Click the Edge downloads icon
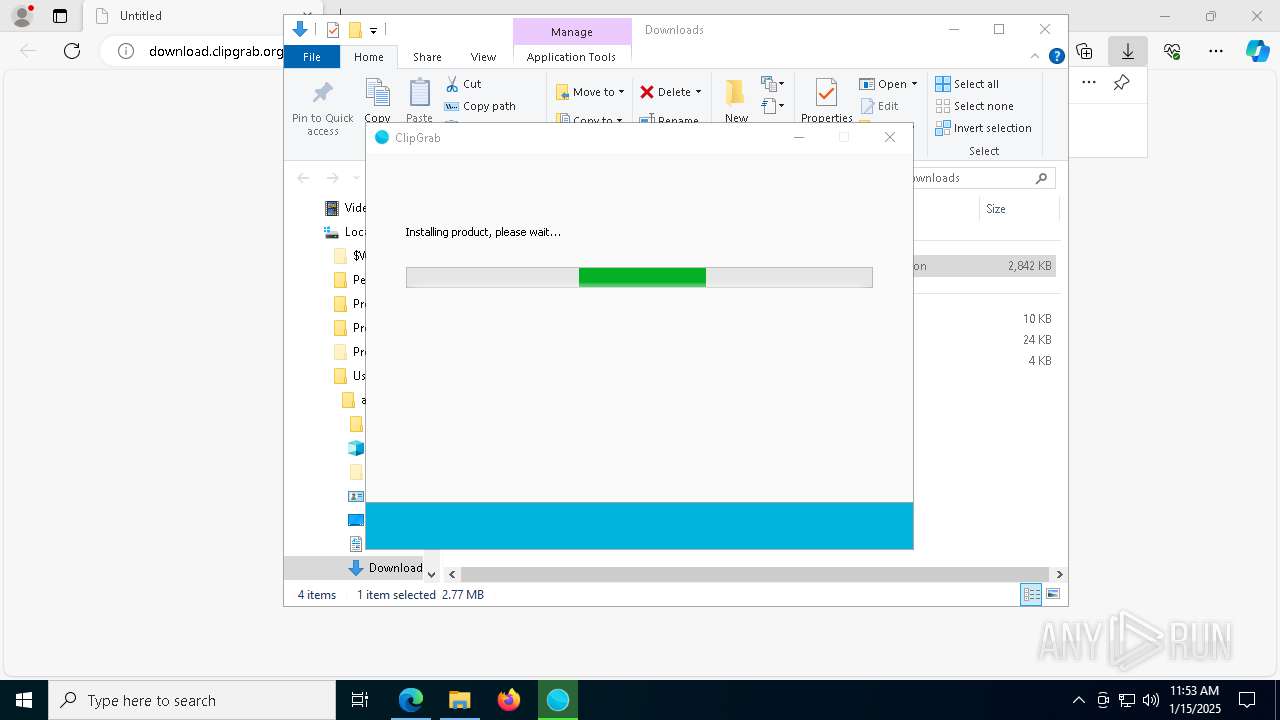Screen dimensions: 1280x720 tap(1128, 51)
